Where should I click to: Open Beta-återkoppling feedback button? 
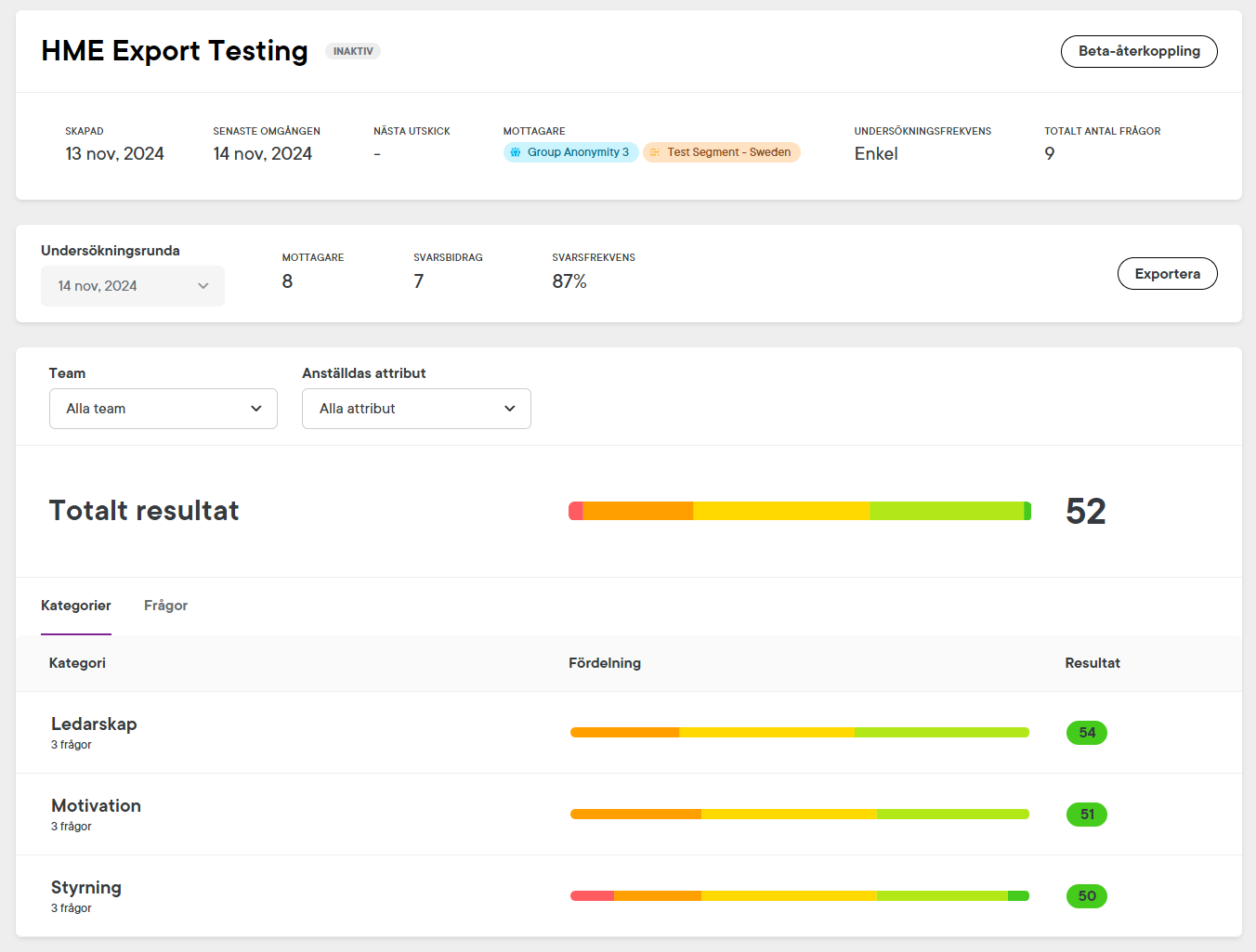(1138, 51)
